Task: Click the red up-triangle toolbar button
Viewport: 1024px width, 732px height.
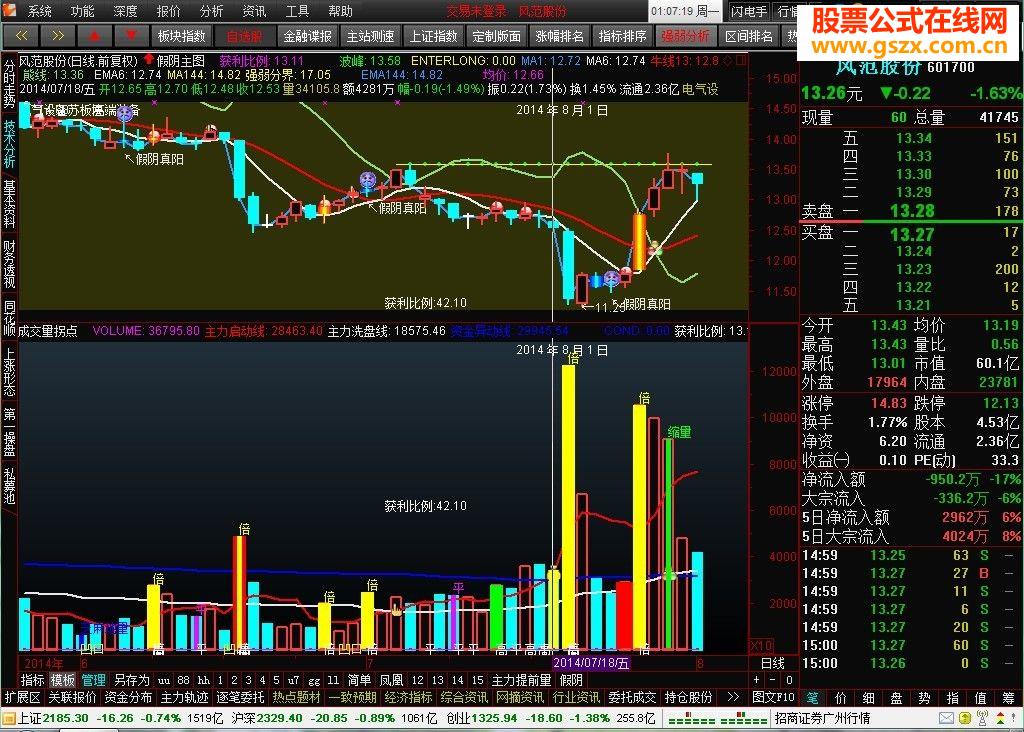Action: pyautogui.click(x=94, y=35)
